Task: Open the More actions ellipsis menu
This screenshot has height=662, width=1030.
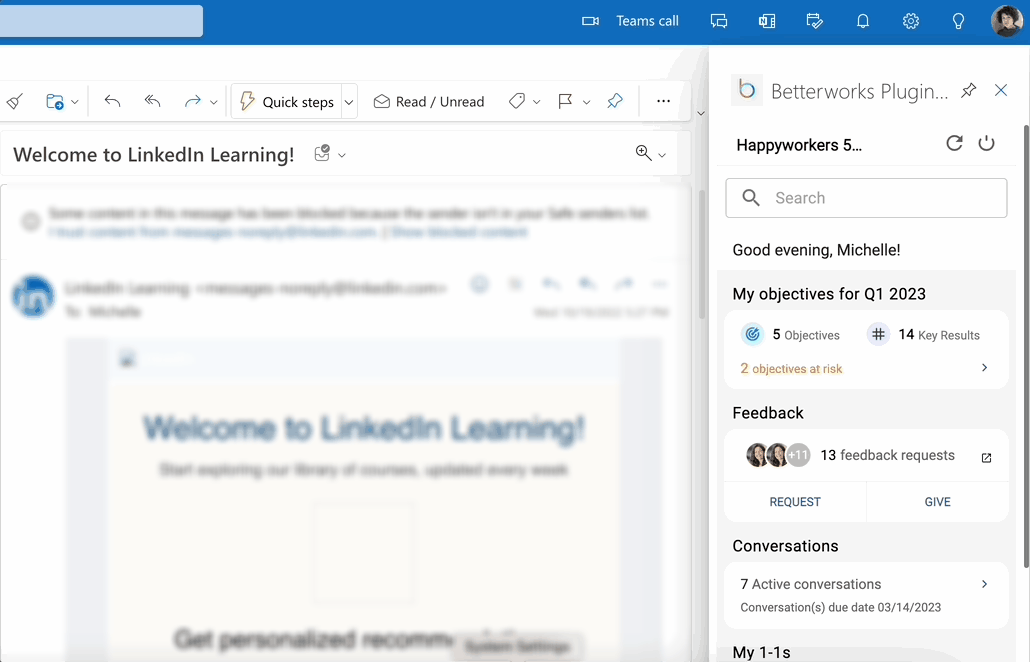Action: [x=663, y=100]
